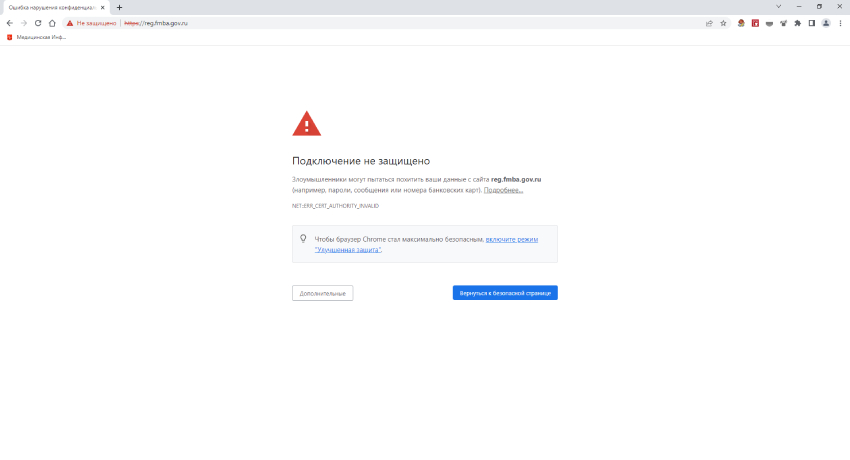The image size is (850, 460).
Task: Click the "Подключение не защищено" heading
Action: 361,161
